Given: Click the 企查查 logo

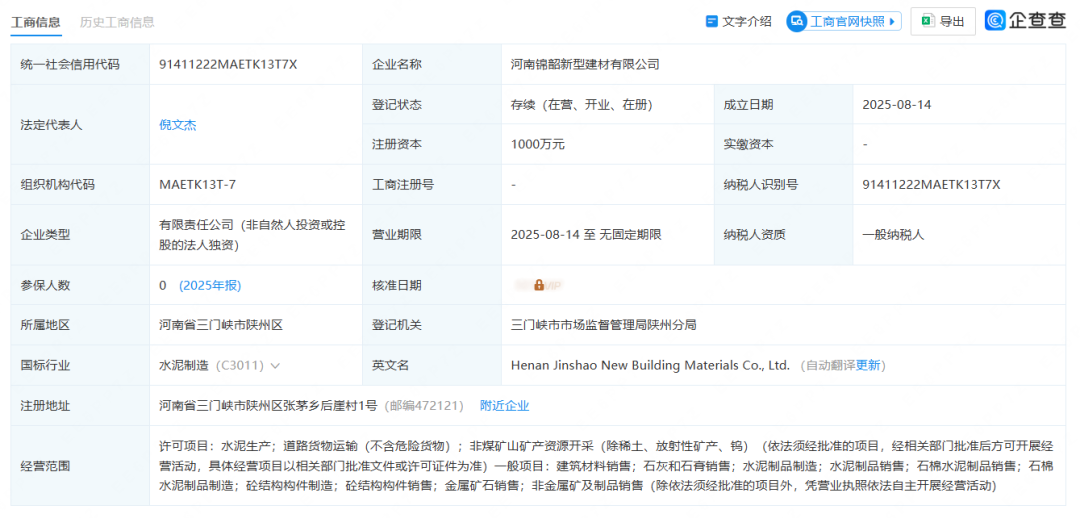Looking at the screenshot, I should 1026,21.
